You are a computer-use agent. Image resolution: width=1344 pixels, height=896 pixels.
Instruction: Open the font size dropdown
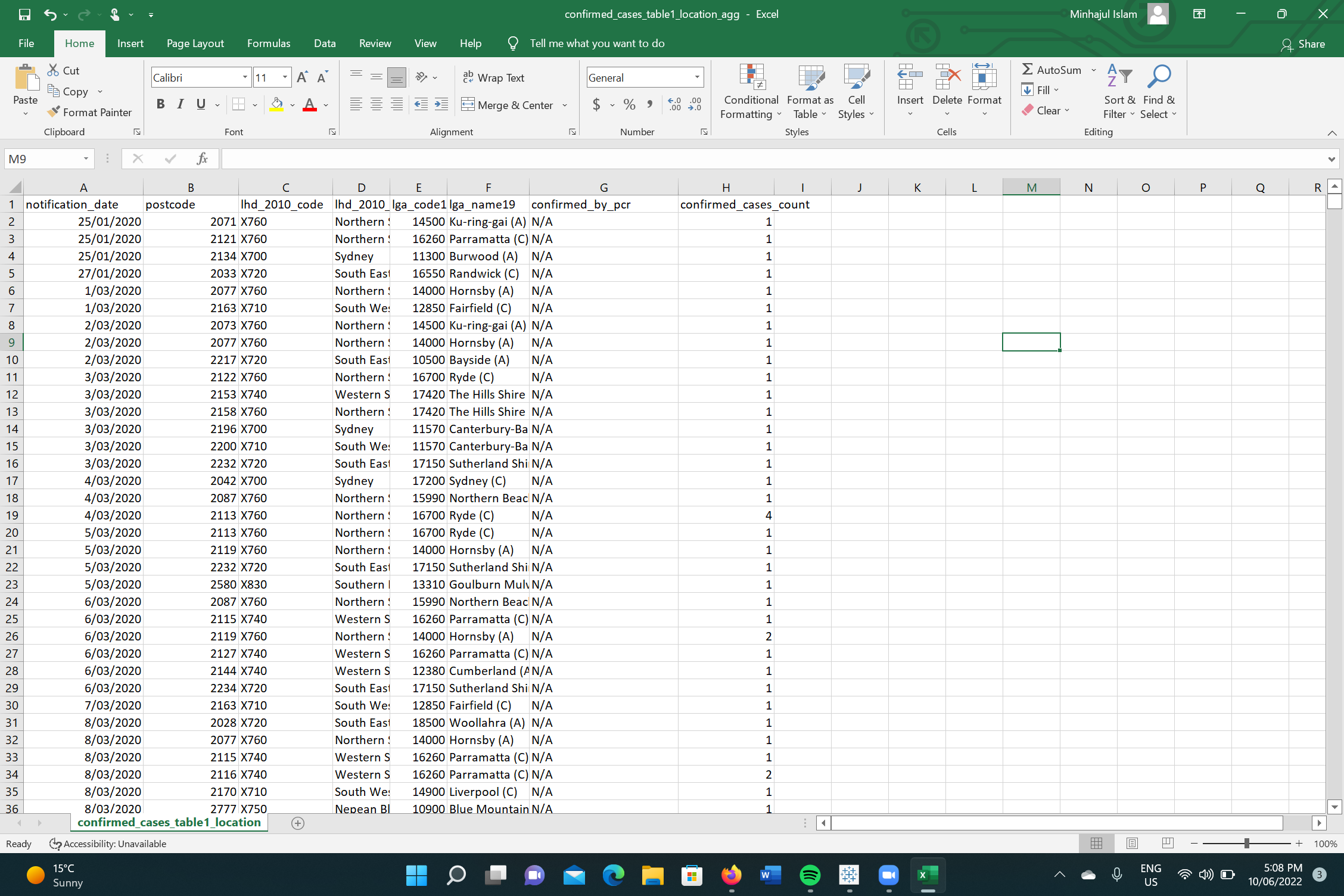[285, 77]
